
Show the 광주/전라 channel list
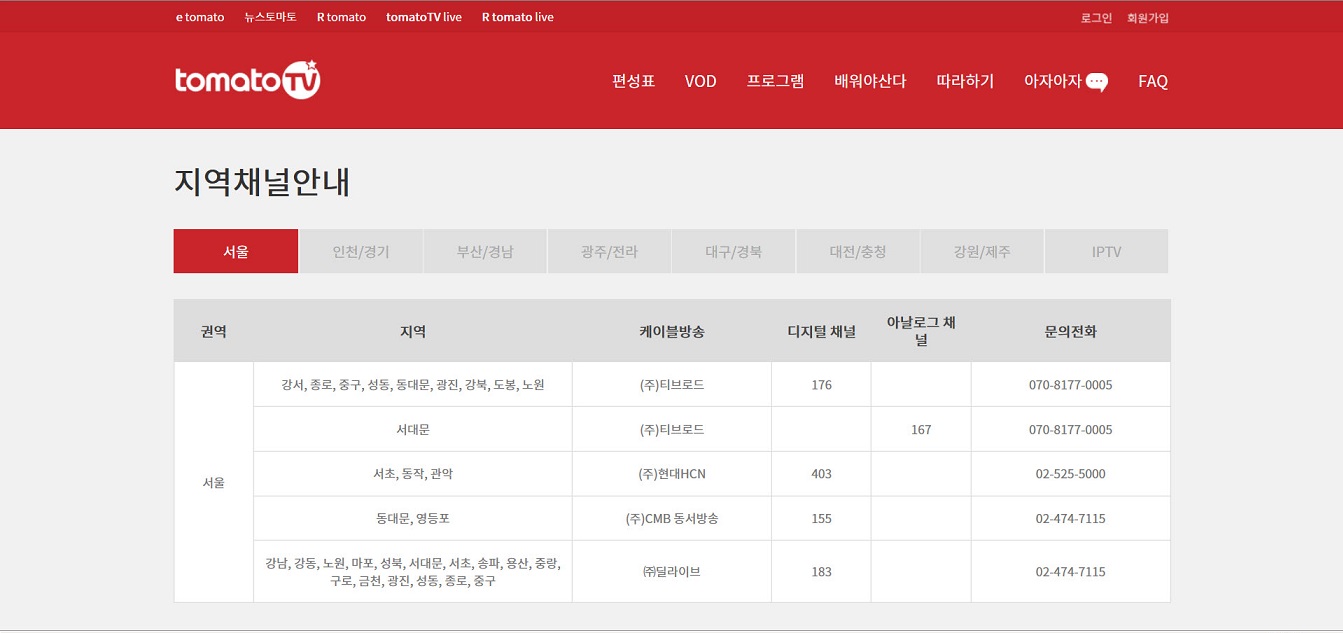tap(609, 251)
